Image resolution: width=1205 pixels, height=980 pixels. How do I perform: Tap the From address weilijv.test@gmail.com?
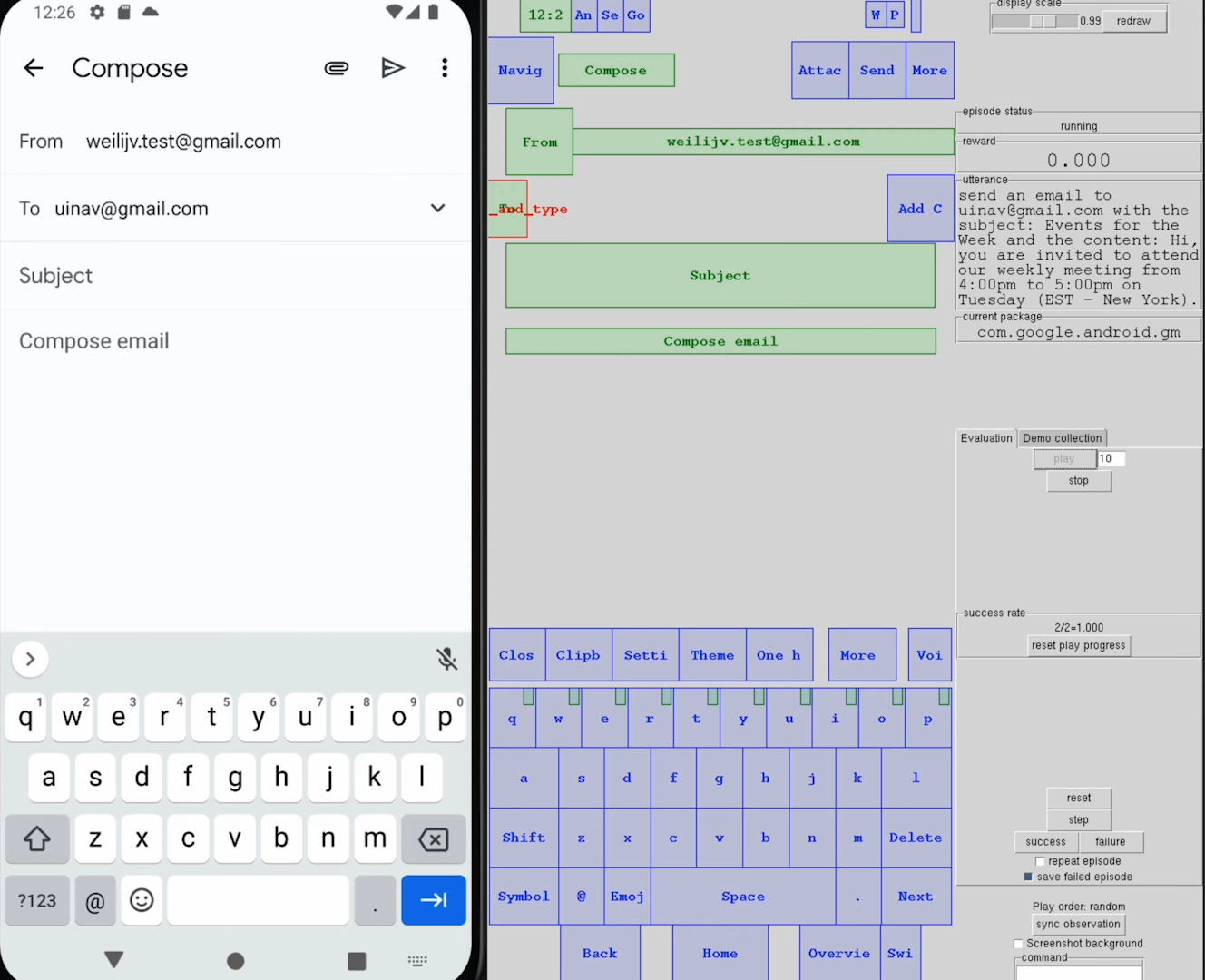pyautogui.click(x=183, y=142)
